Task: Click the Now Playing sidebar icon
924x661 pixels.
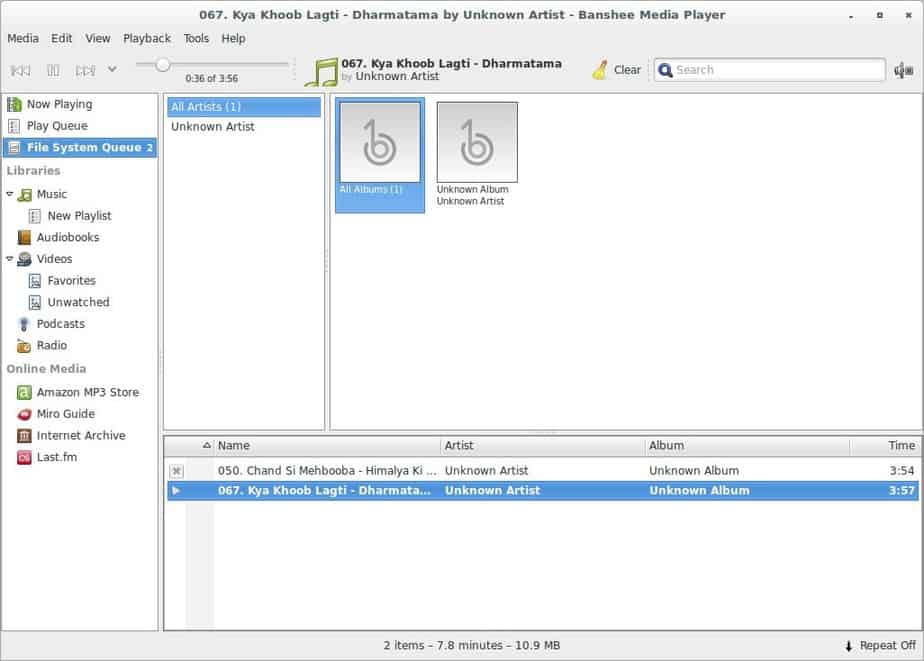Action: (14, 105)
